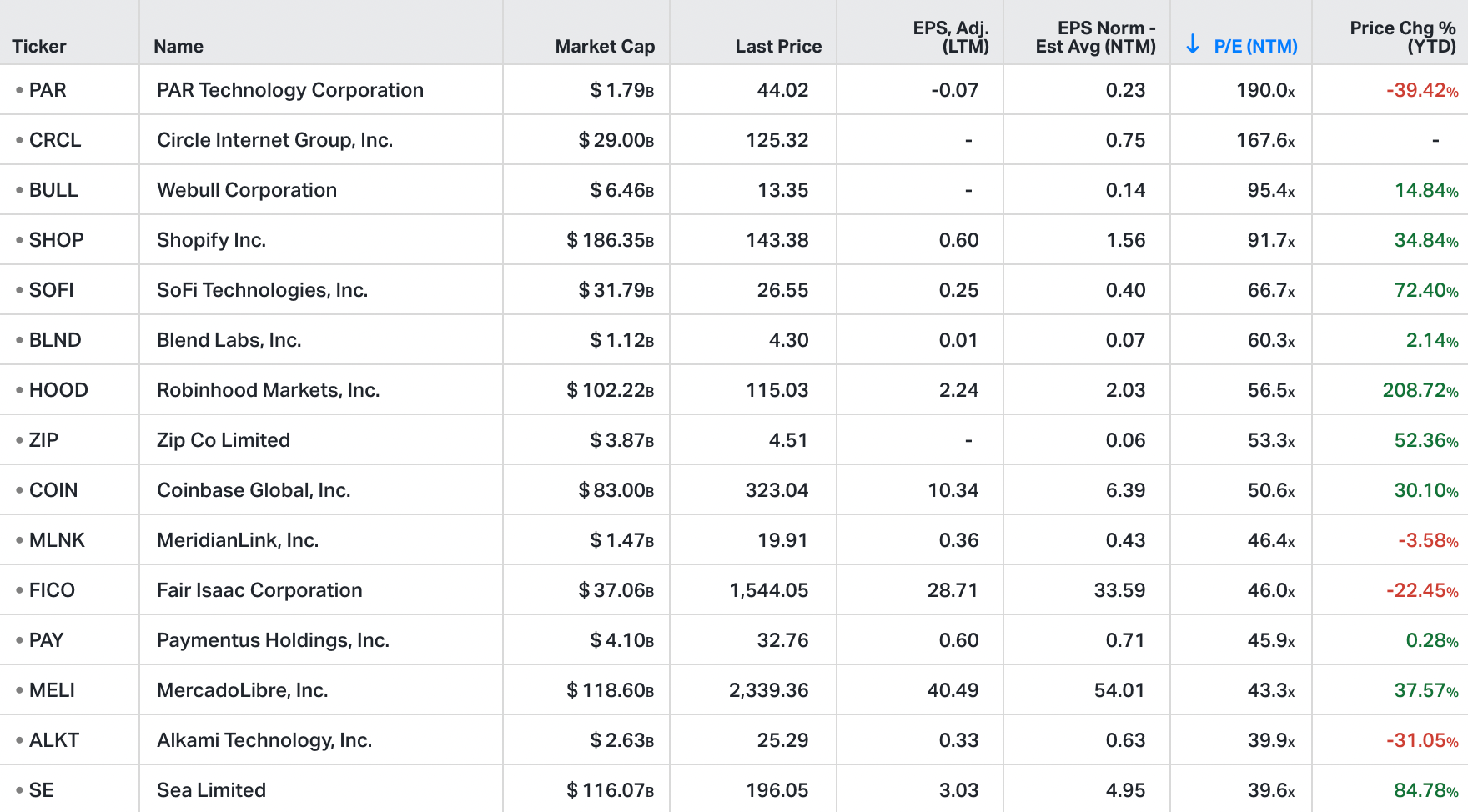The image size is (1468, 812).
Task: Click SoFi's 66.7x P/E value
Action: coord(1272,290)
